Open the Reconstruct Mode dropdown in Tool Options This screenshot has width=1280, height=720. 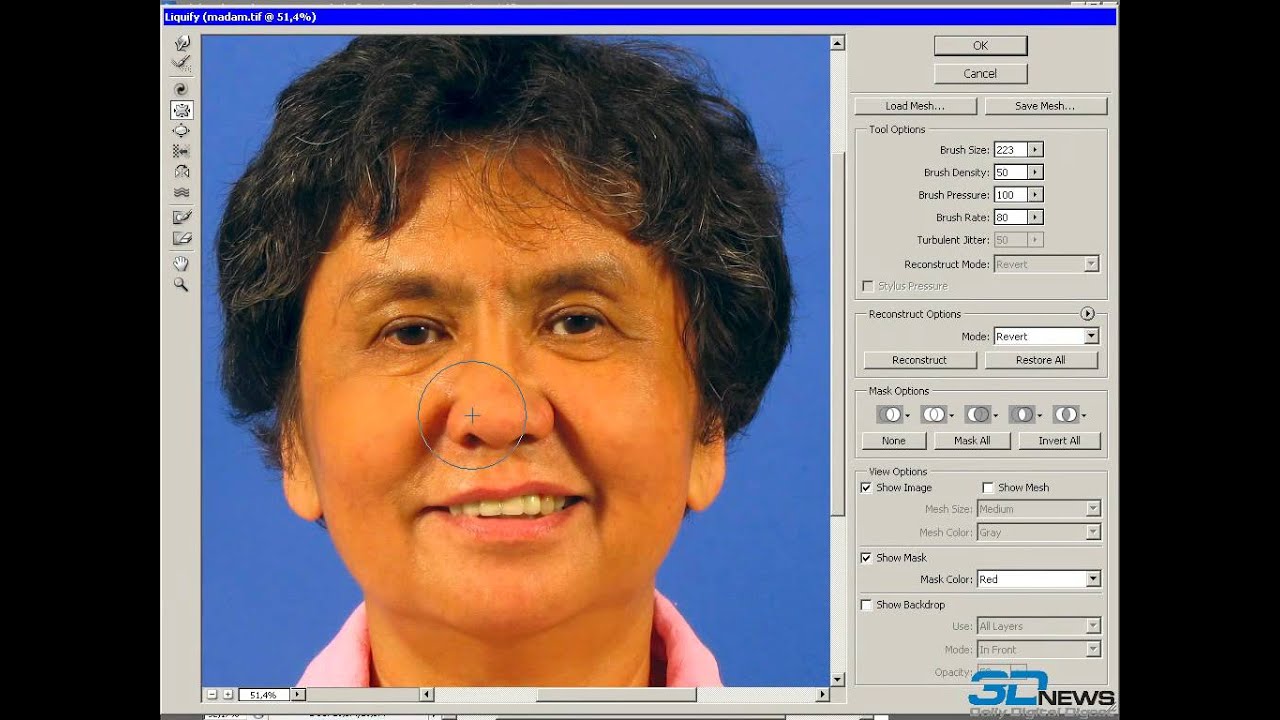[1046, 264]
